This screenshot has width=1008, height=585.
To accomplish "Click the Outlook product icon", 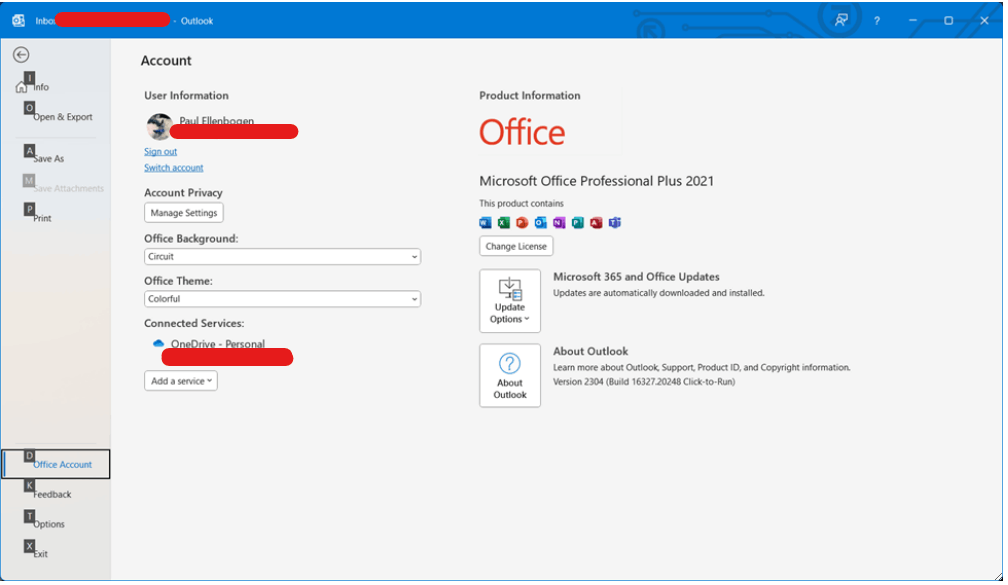I will point(541,223).
